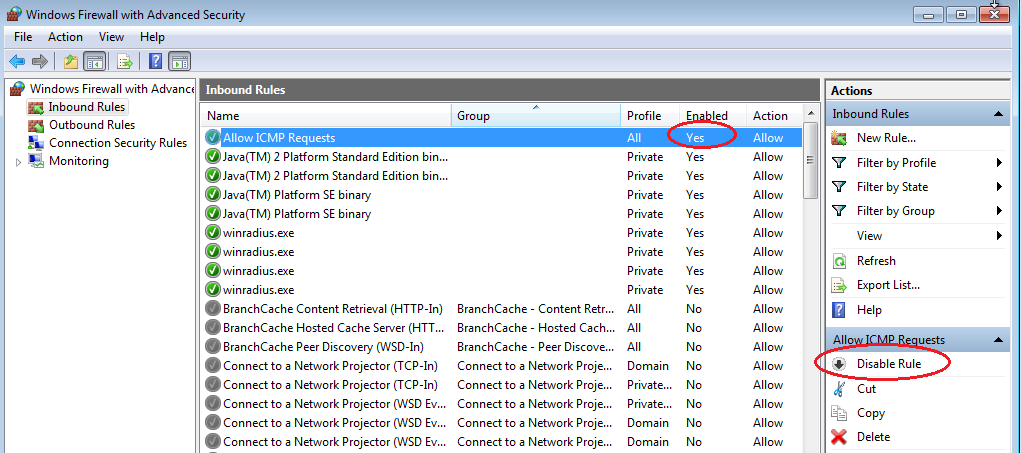Image resolution: width=1021 pixels, height=453 pixels.
Task: Open the Help menu
Action: 152,36
